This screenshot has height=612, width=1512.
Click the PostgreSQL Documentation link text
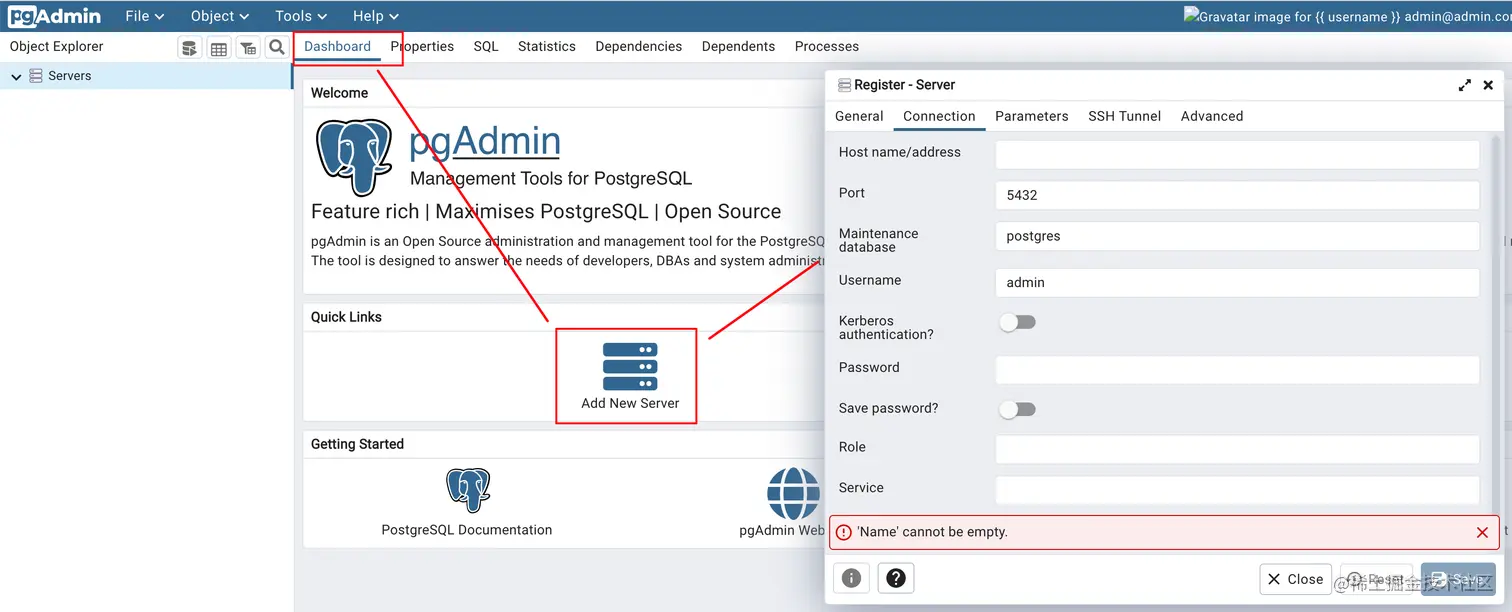coord(467,530)
